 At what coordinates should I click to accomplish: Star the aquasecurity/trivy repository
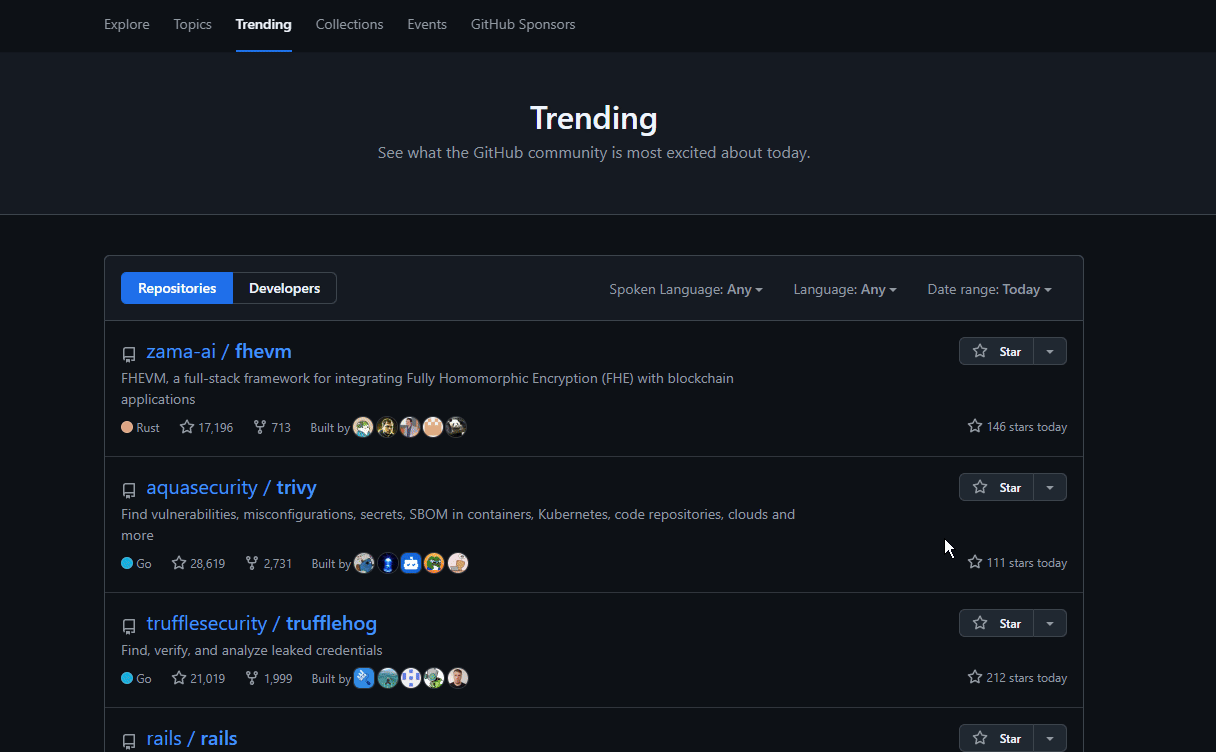point(996,487)
